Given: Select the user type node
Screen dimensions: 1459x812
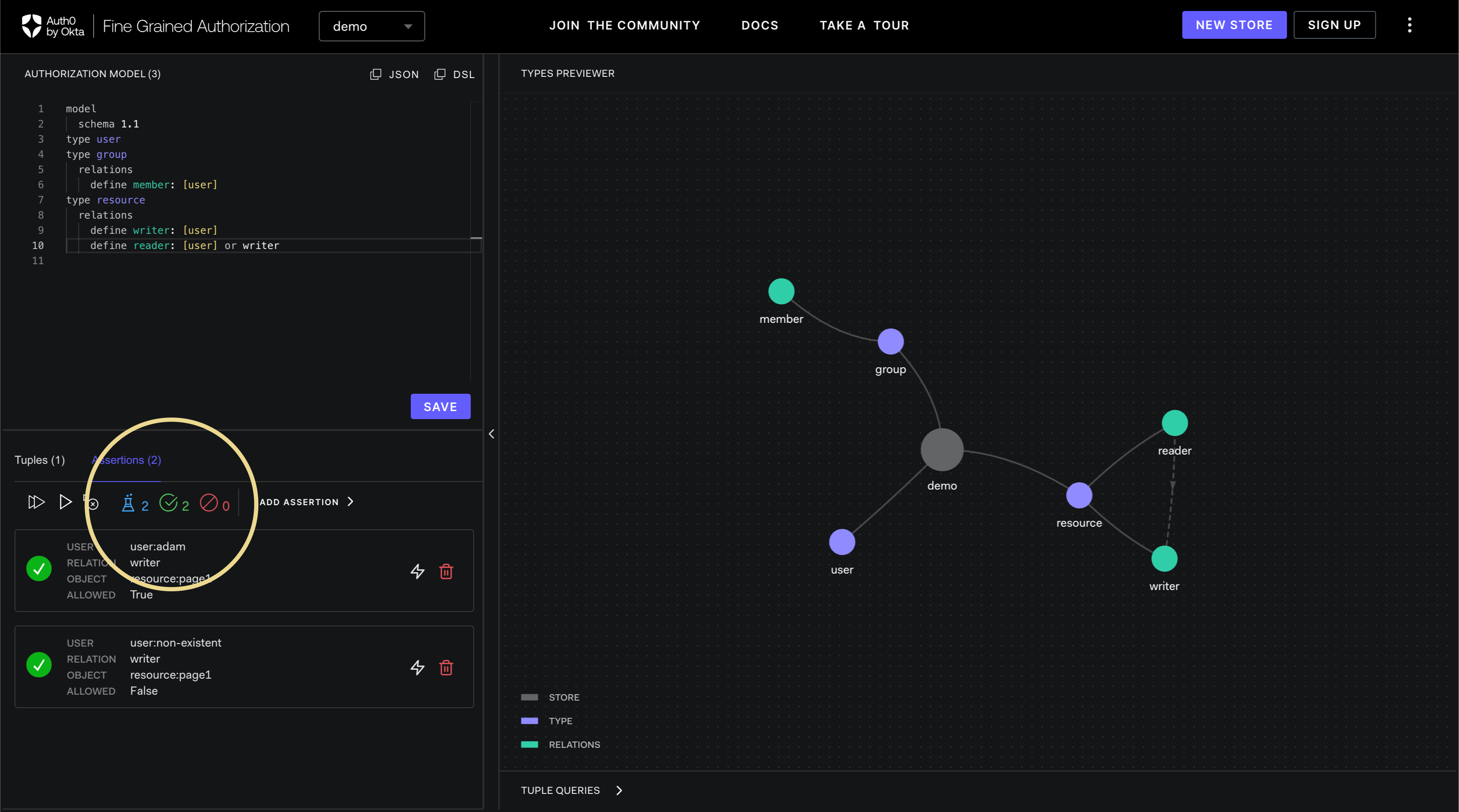Looking at the screenshot, I should click(x=842, y=542).
